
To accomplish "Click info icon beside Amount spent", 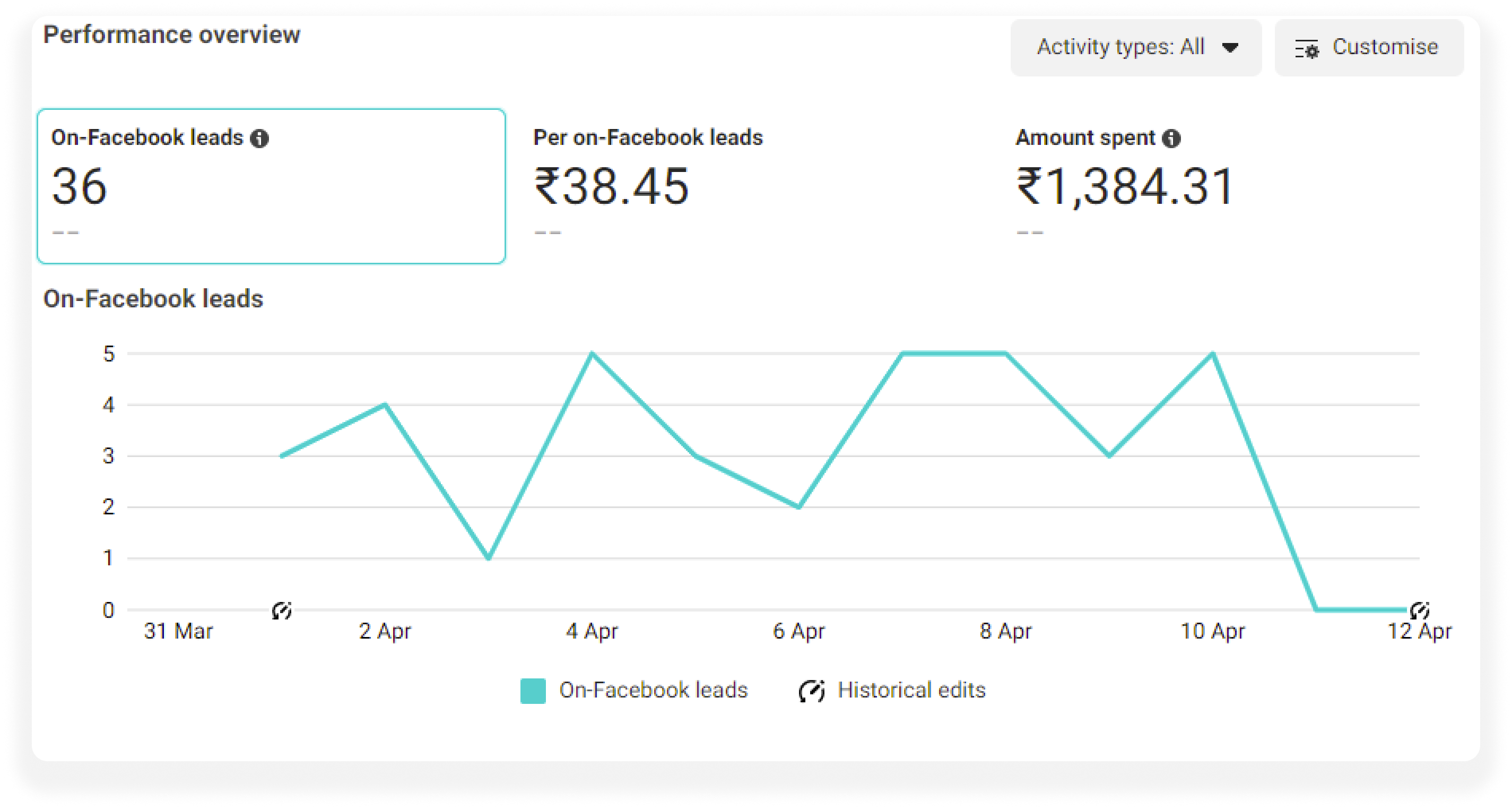I will click(x=1171, y=139).
